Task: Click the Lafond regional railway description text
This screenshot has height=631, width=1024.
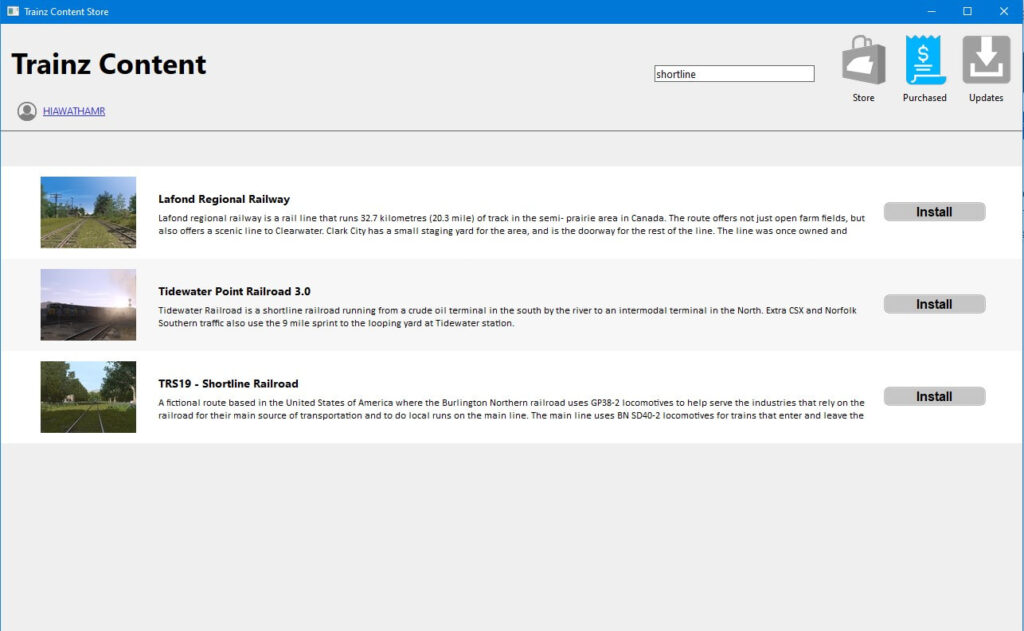Action: click(x=511, y=224)
